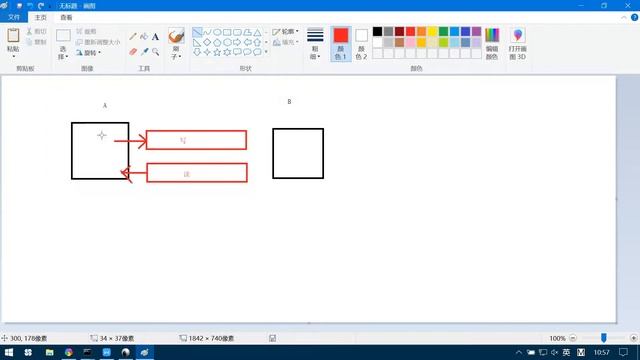Pick the purple color swatch
This screenshot has height=360, width=640.
click(476, 31)
